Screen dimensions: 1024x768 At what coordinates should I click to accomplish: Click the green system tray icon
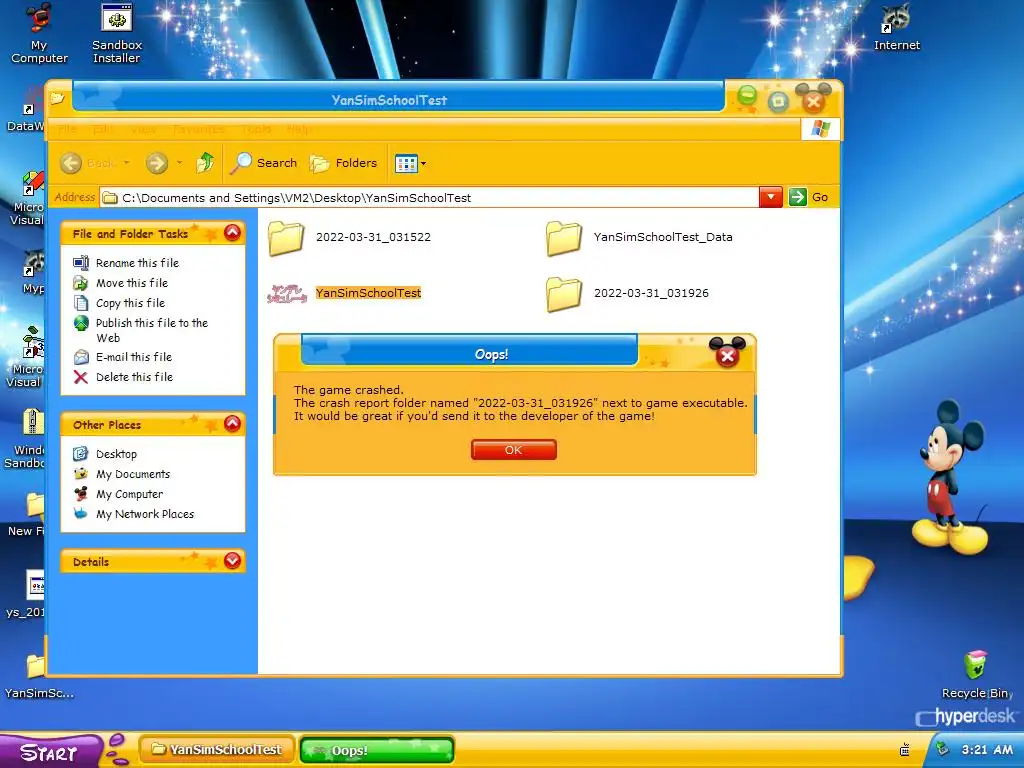pyautogui.click(x=942, y=749)
